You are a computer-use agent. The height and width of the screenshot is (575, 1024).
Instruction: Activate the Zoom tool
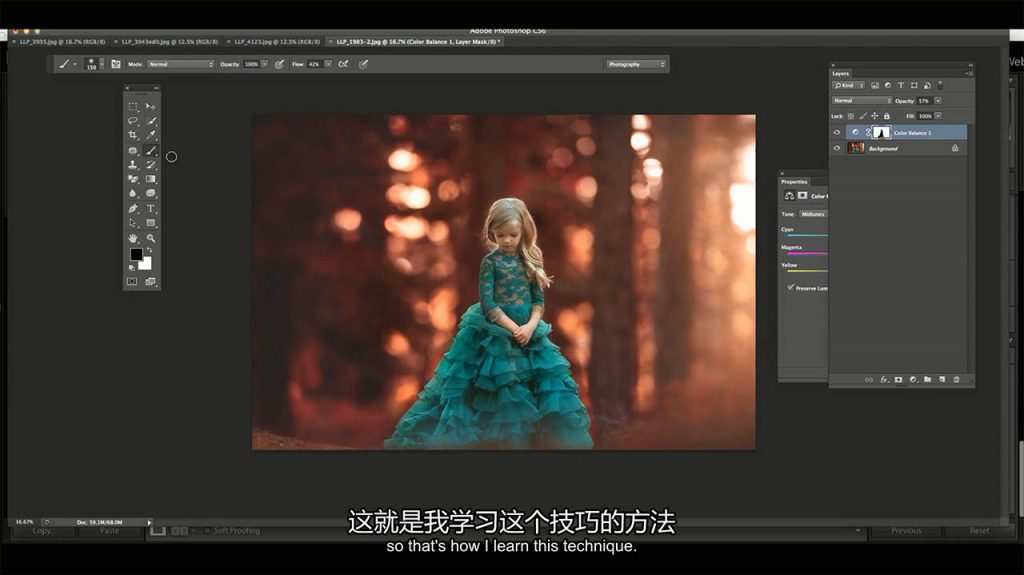151,238
